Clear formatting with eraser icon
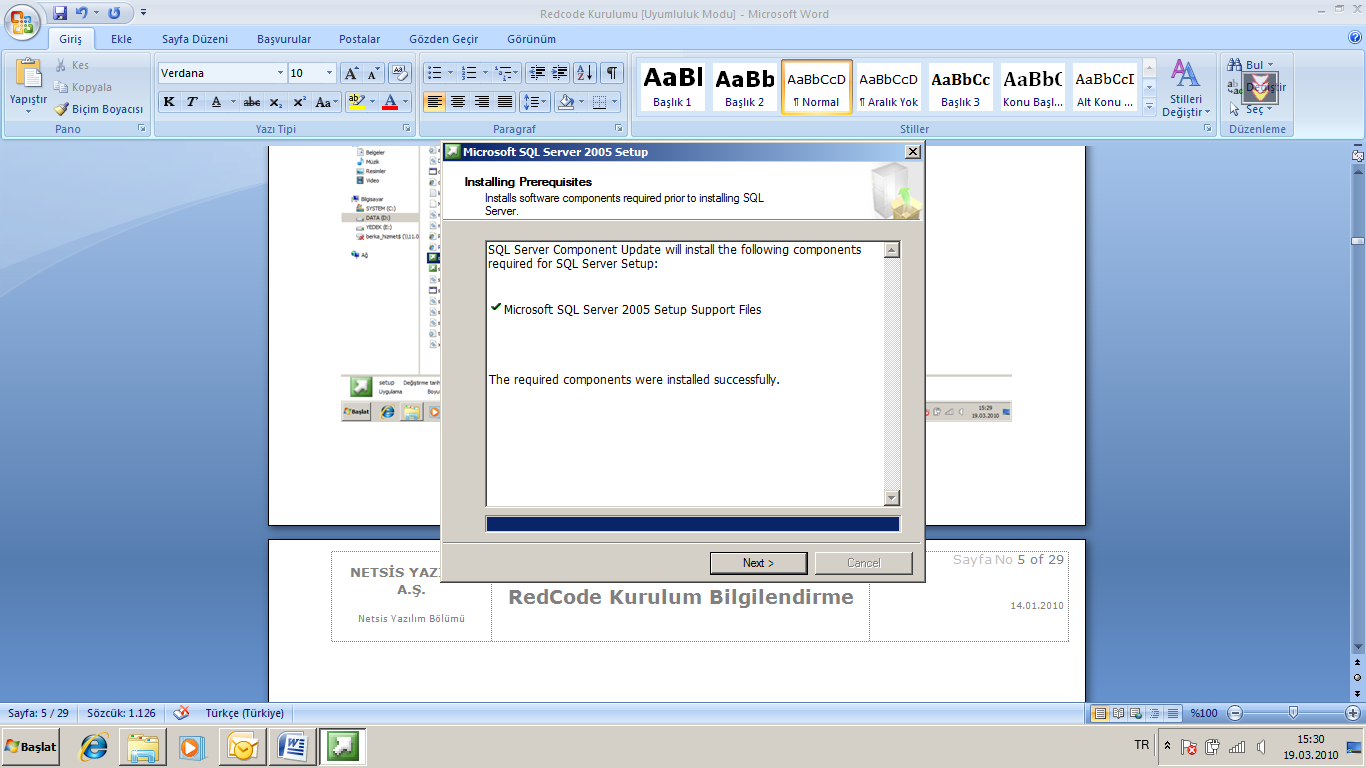The width and height of the screenshot is (1366, 768). click(x=400, y=73)
